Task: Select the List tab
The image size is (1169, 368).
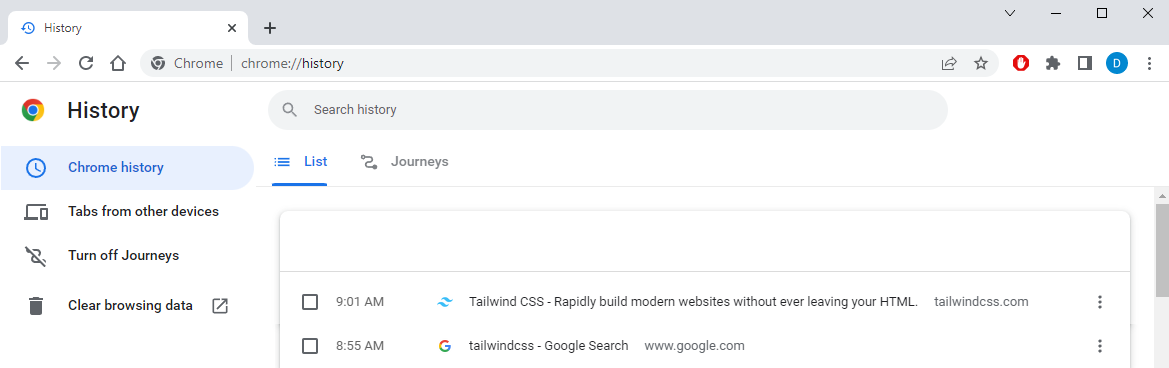Action: (300, 162)
